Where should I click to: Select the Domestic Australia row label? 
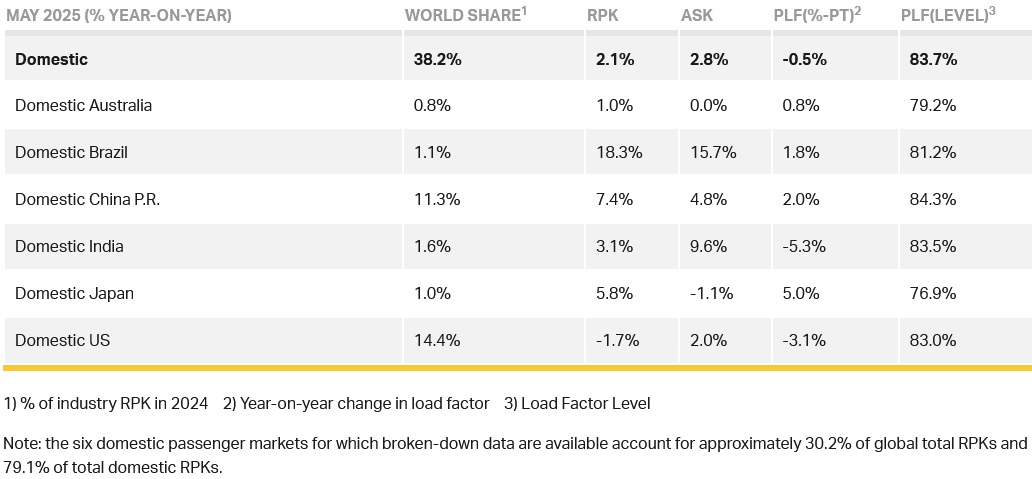point(84,105)
